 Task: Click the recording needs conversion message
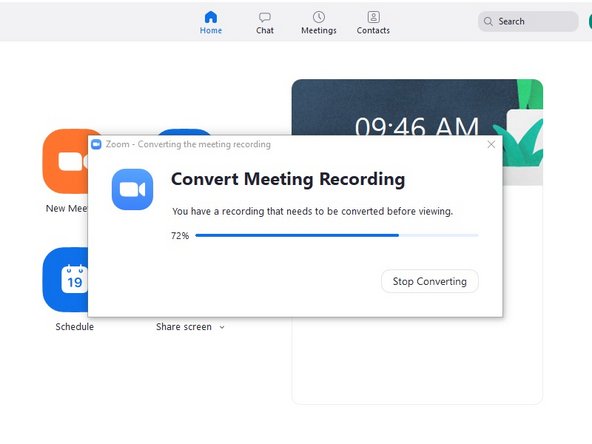(x=312, y=211)
